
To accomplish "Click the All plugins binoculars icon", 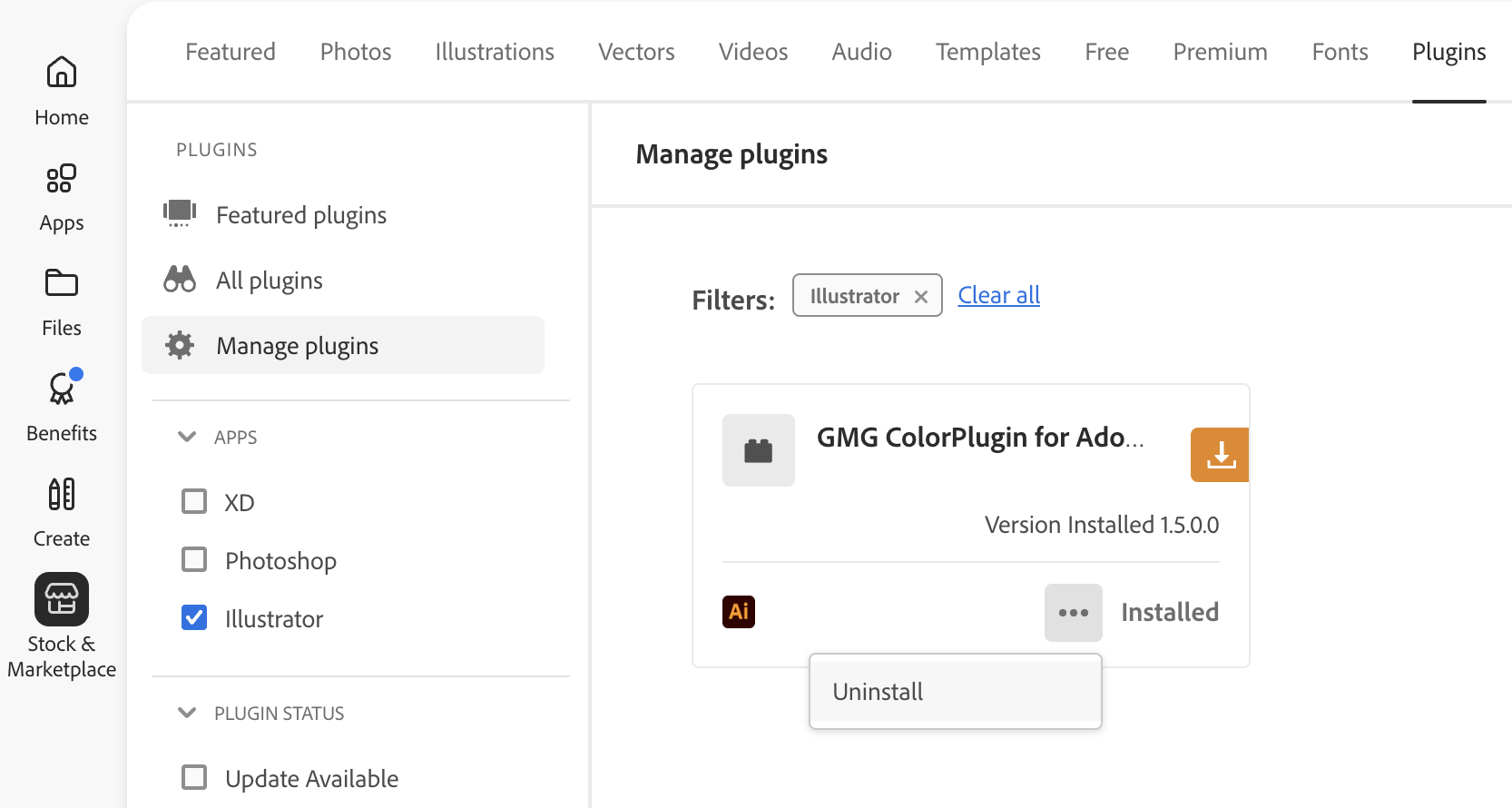I will [x=180, y=280].
